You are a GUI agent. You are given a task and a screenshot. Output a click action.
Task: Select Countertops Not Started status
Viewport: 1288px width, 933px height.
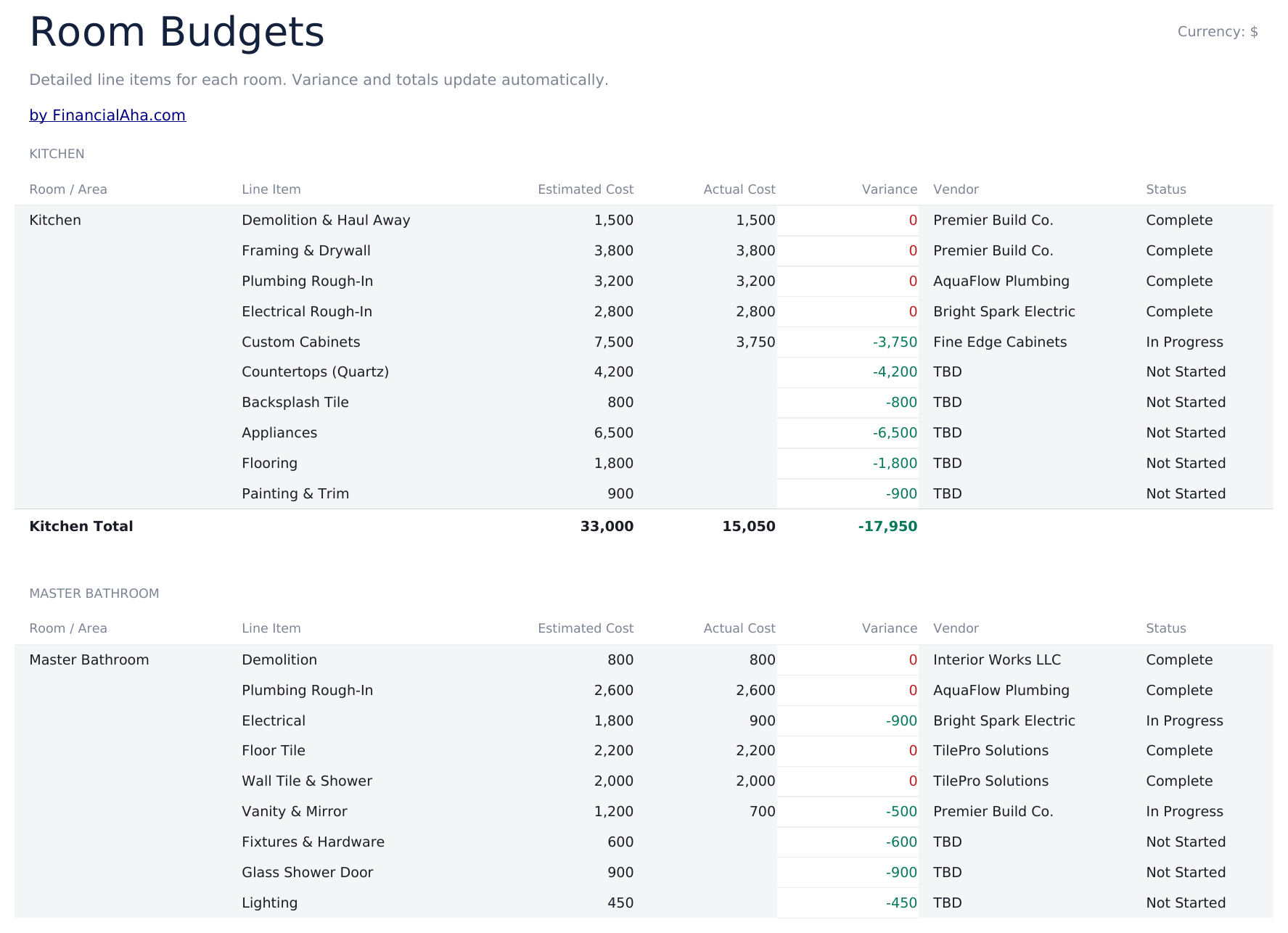1186,372
